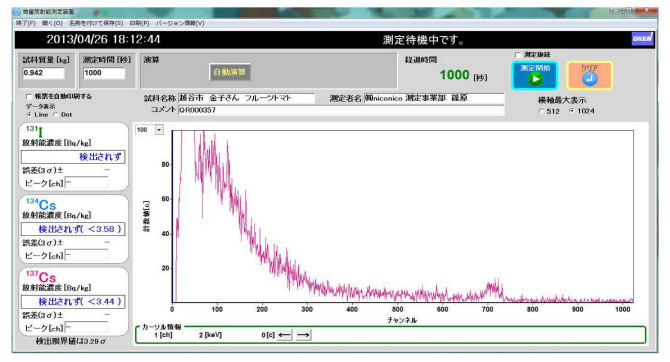Click the comment field containing QR000357
This screenshot has height=362, width=670.
pyautogui.click(x=341, y=110)
